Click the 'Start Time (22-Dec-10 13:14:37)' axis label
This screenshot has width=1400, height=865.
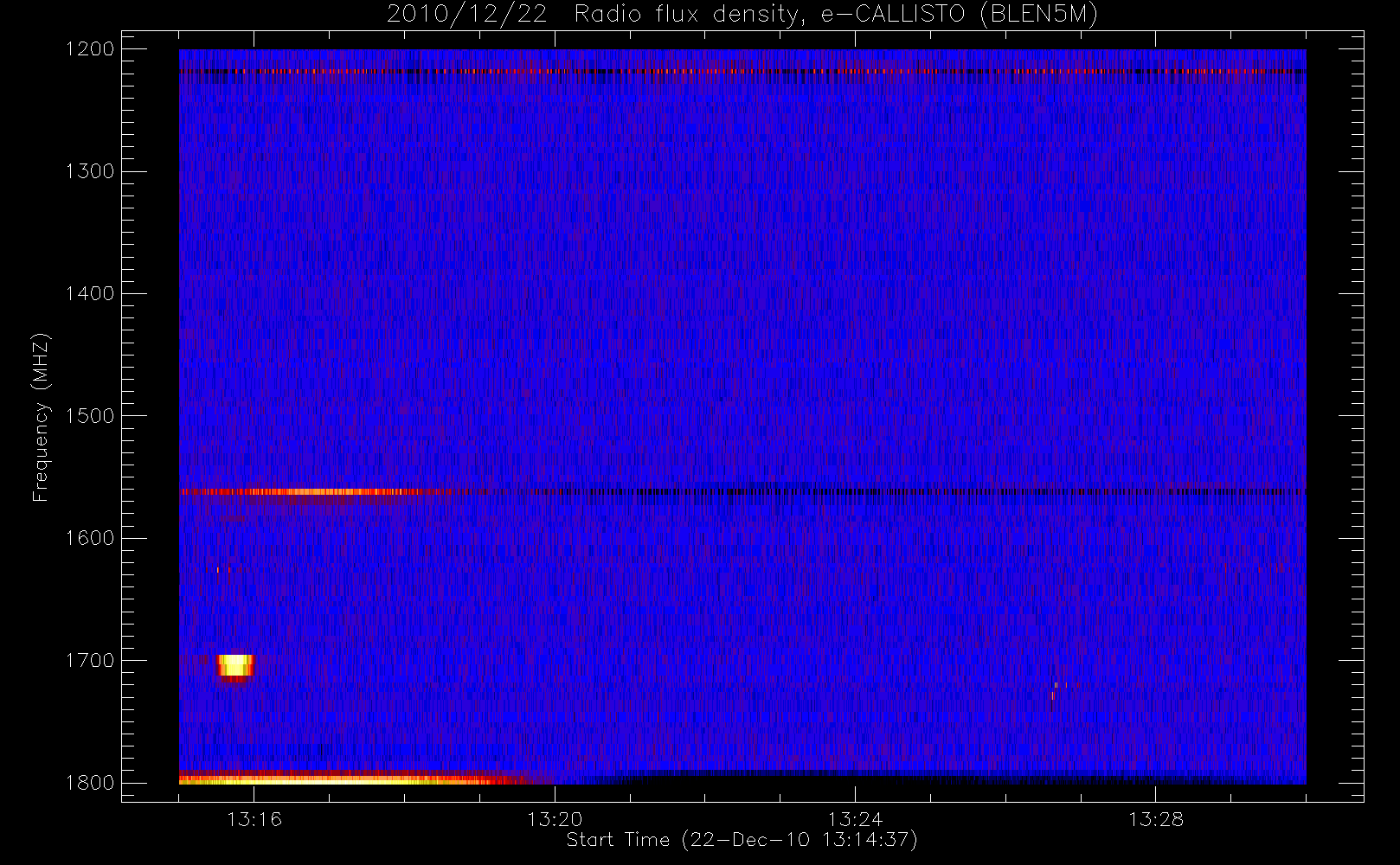(742, 840)
